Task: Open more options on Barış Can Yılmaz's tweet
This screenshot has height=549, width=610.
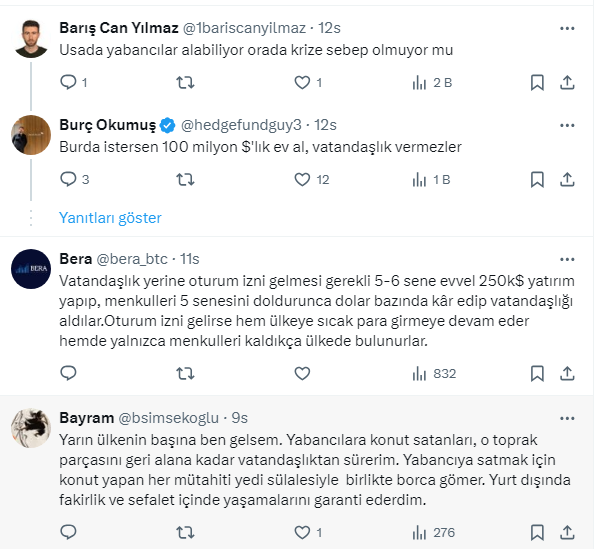Action: [567, 27]
